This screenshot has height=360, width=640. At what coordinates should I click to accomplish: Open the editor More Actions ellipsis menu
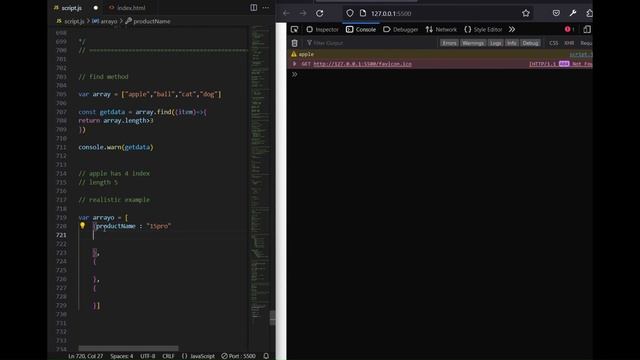(266, 7)
